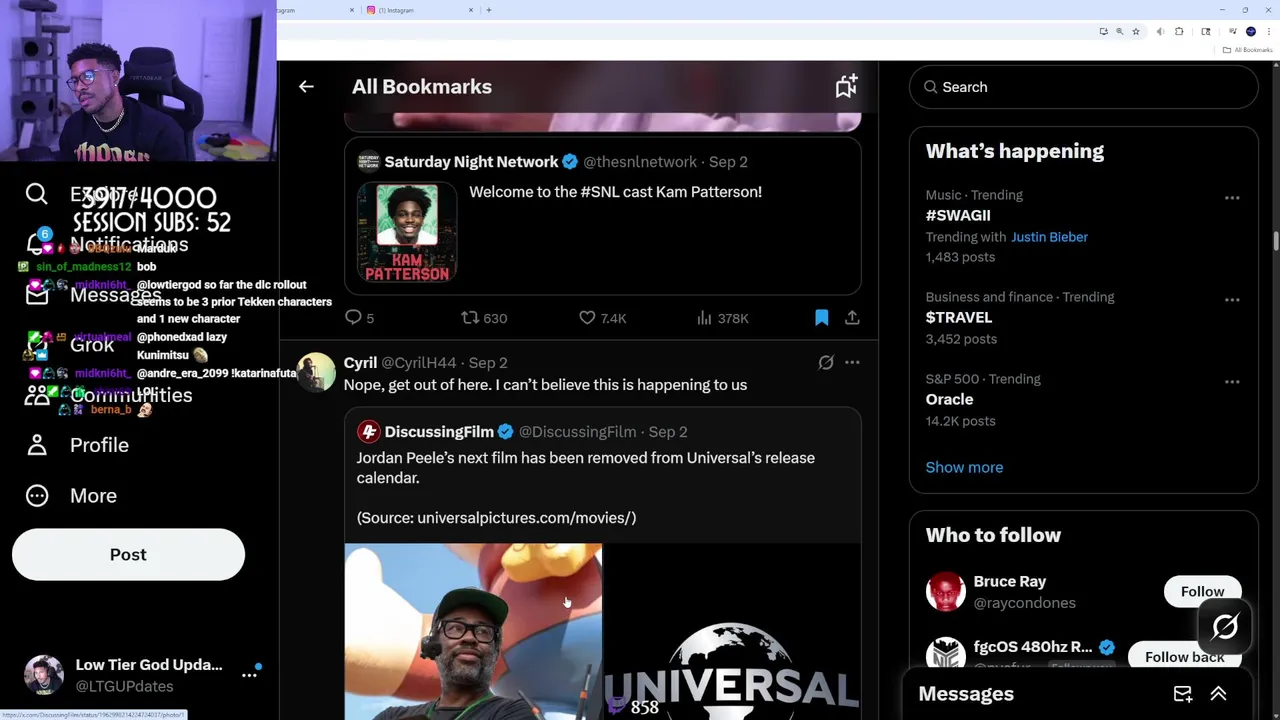
Task: Click the install app icon in address bar
Action: coord(1103,32)
